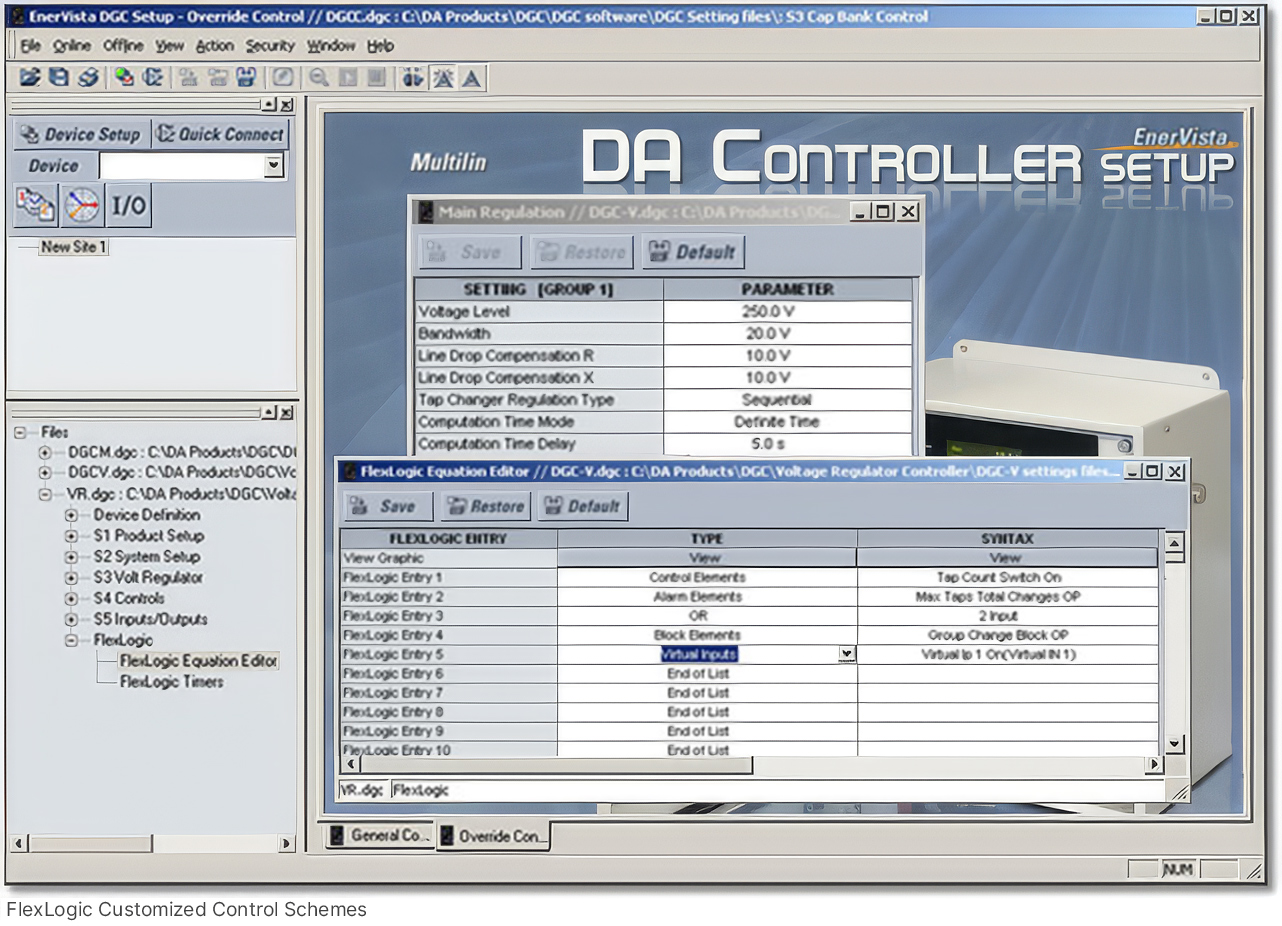Select FlexLogic Equation Editor in the Files tree
Viewport: 1282px width, 926px height.
198,661
